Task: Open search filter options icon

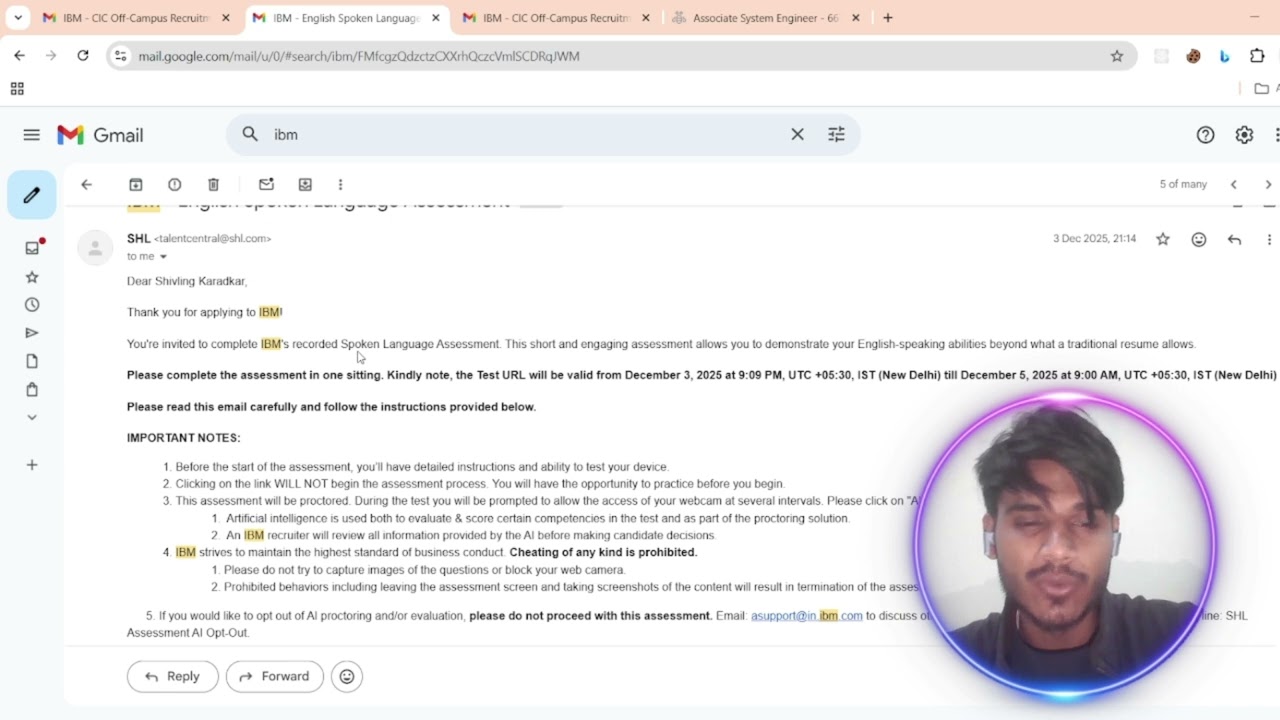Action: [x=837, y=134]
